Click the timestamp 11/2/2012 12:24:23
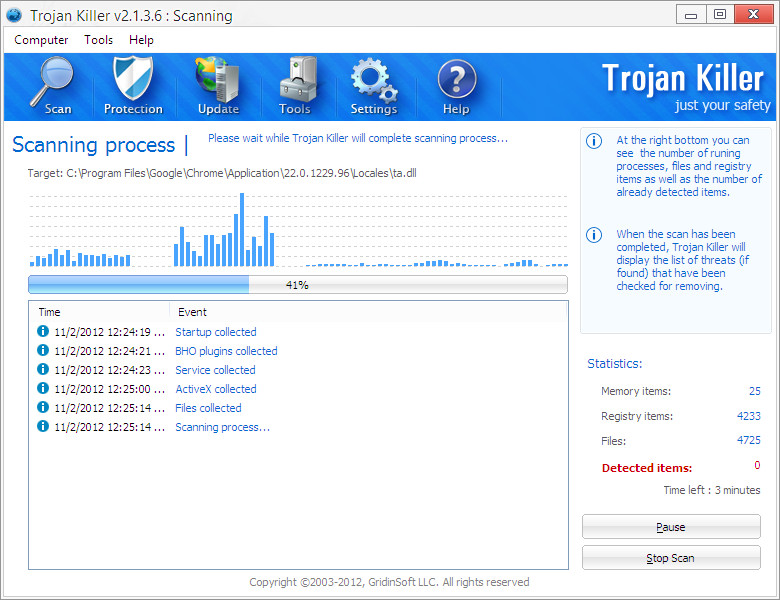 coord(109,370)
